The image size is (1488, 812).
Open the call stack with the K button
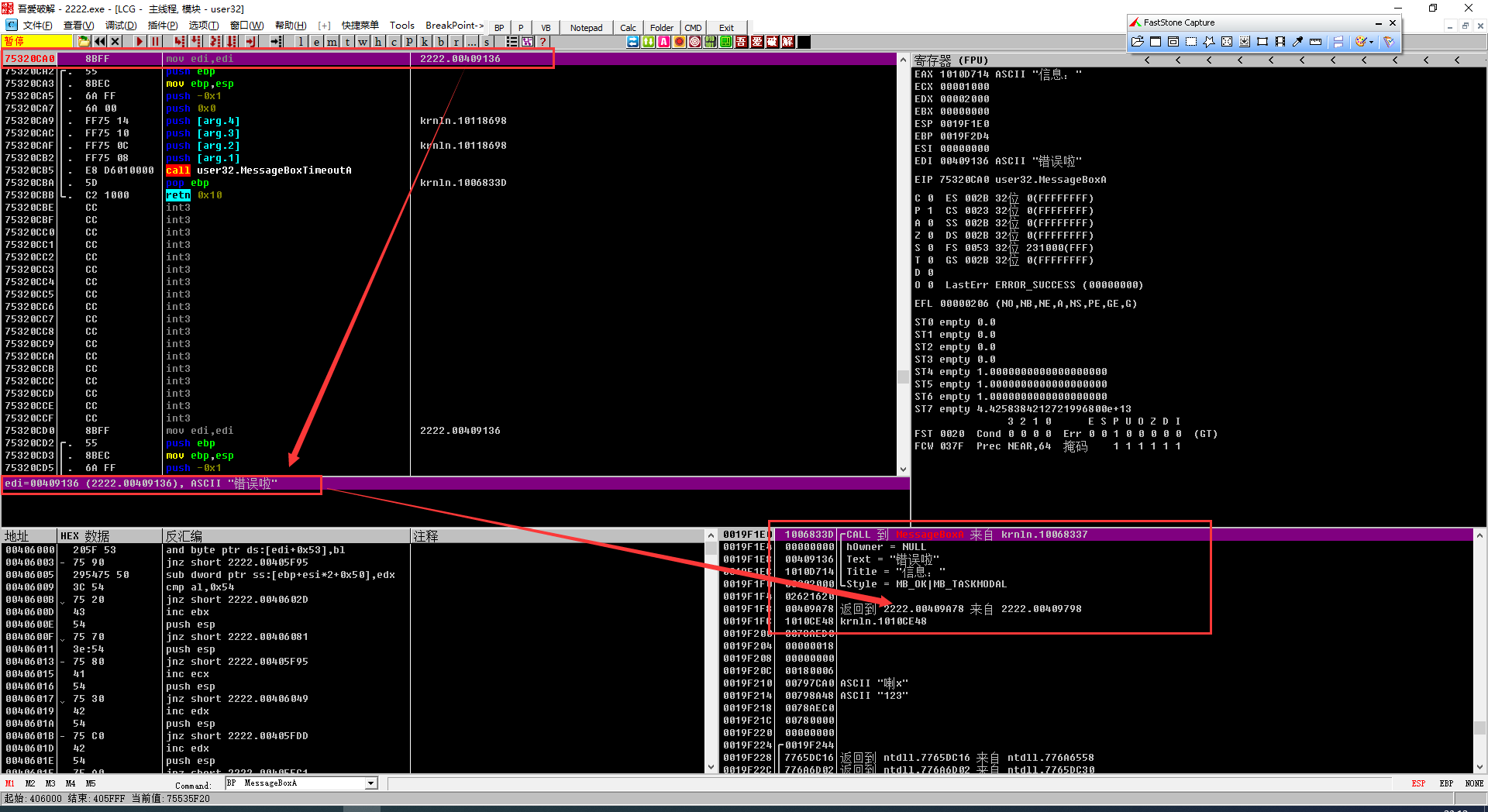pos(425,41)
